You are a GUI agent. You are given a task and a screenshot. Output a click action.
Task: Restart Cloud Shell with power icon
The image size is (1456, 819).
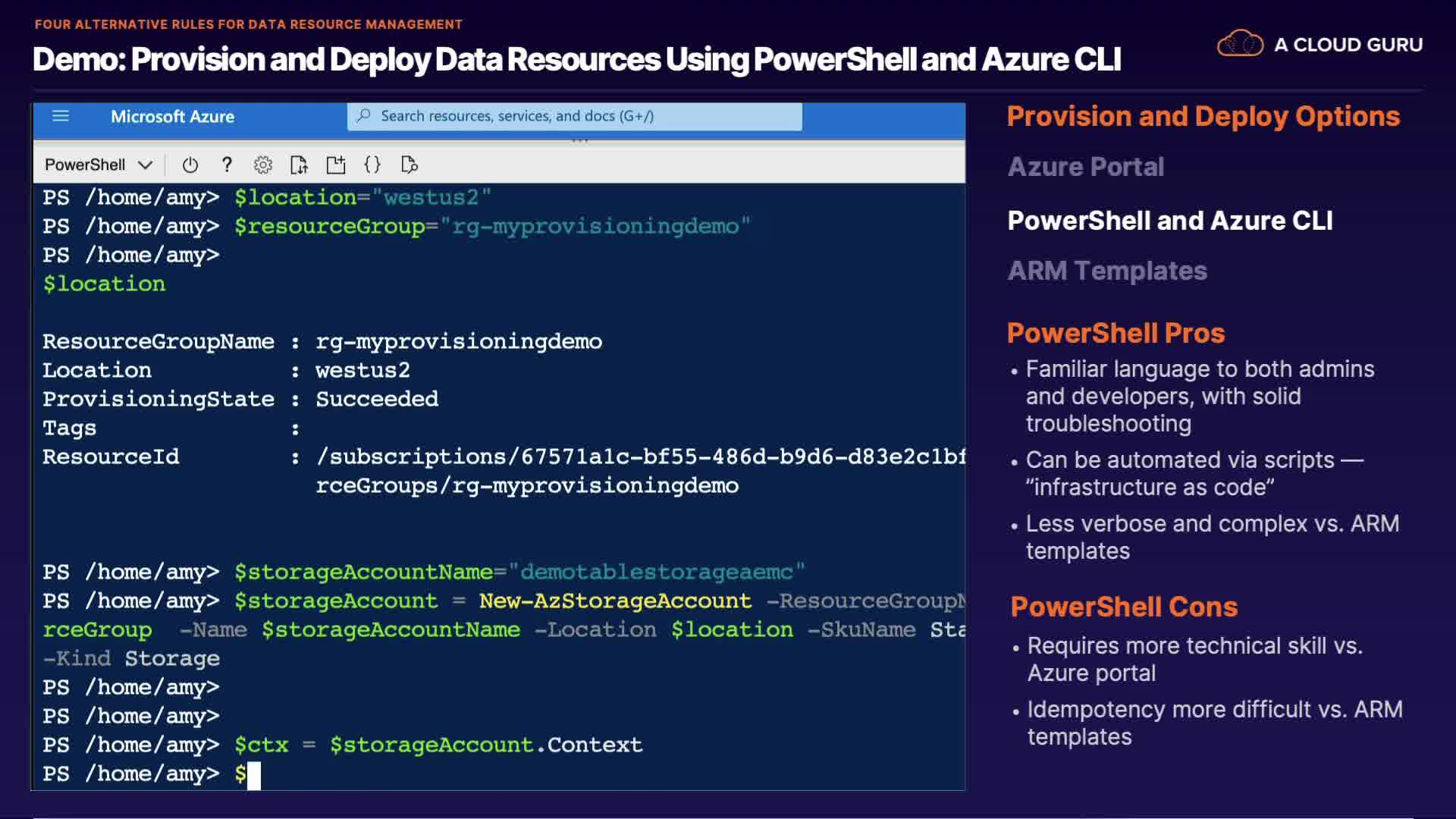(190, 165)
